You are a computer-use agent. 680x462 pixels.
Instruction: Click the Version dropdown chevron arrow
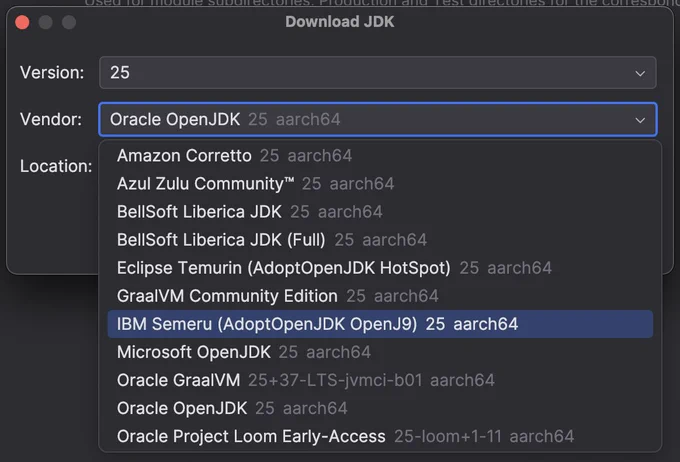(x=640, y=73)
